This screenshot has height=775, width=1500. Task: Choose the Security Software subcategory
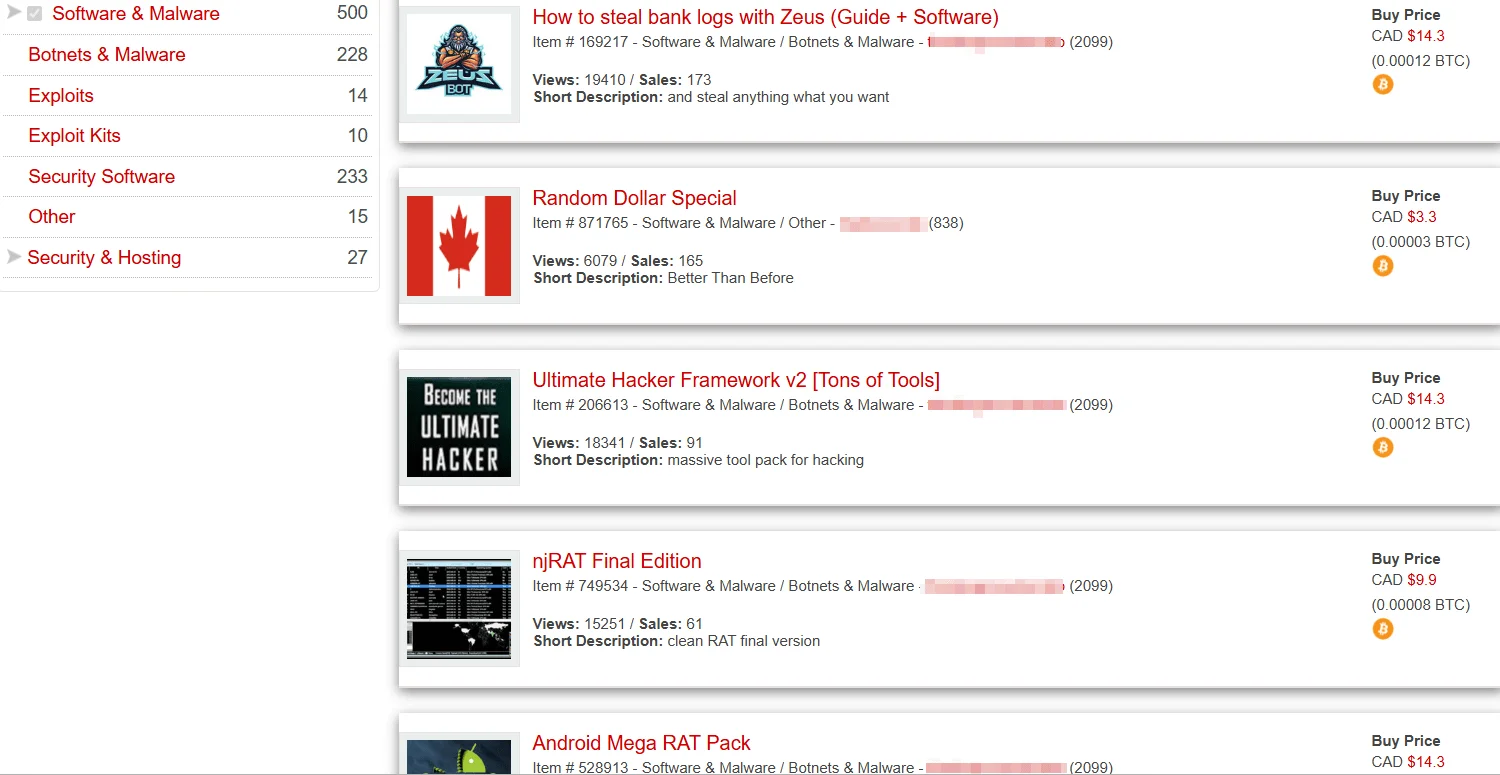pos(102,177)
